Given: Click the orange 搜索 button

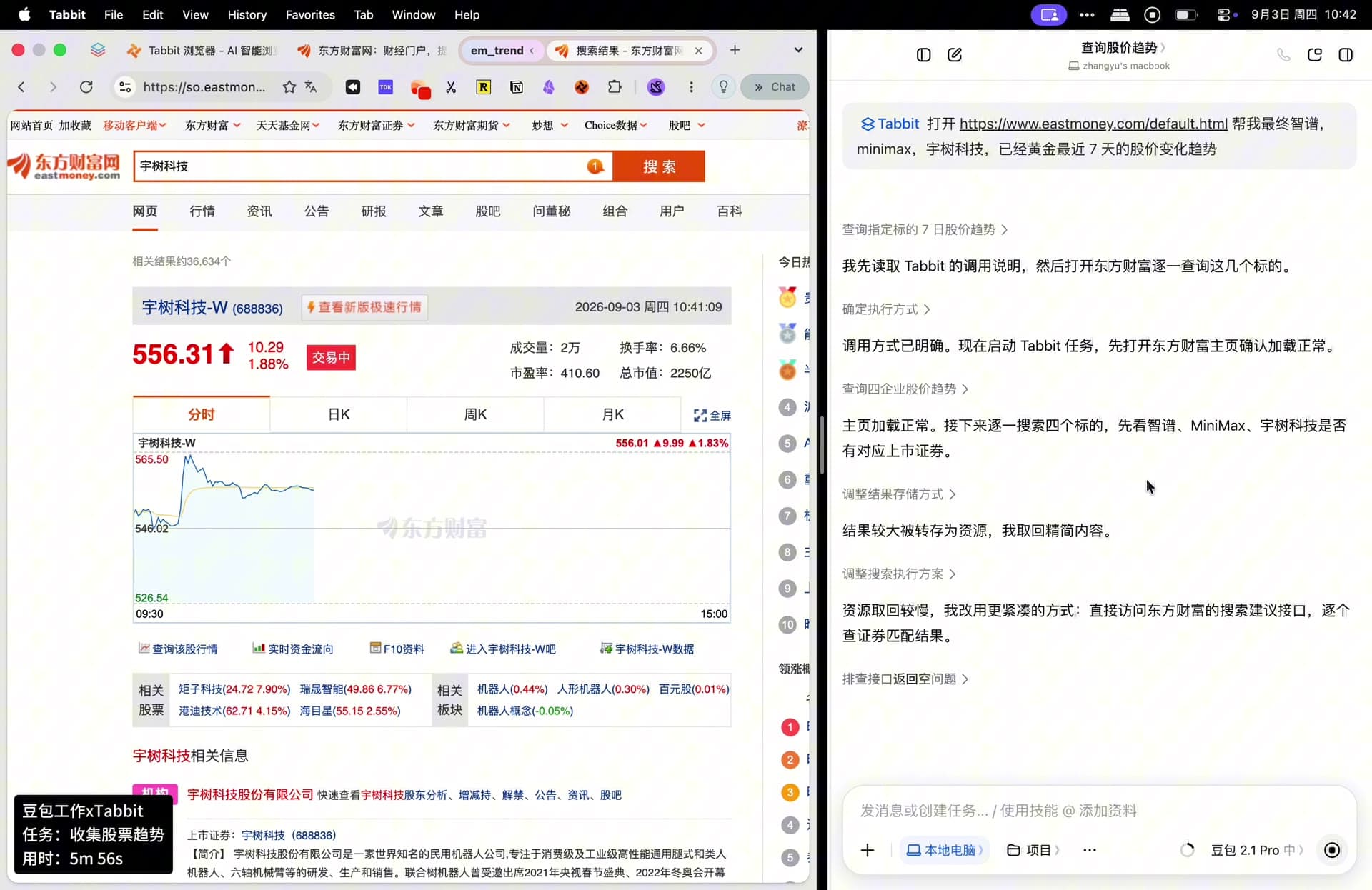Looking at the screenshot, I should (x=659, y=166).
